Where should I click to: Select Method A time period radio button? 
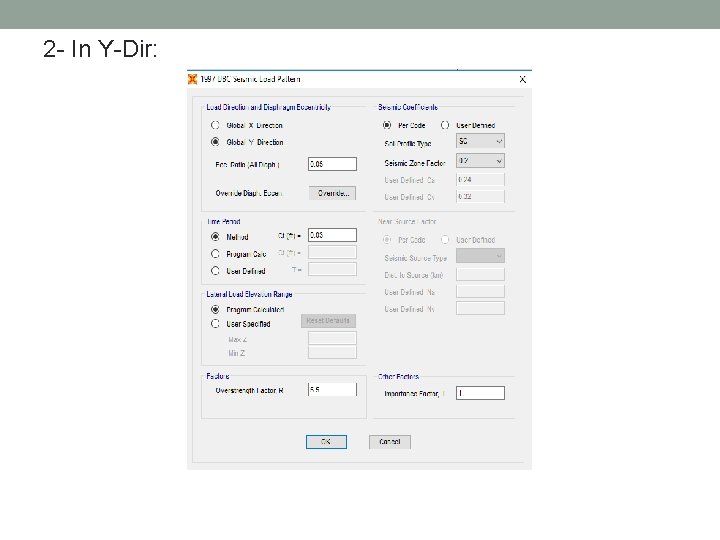(215, 237)
